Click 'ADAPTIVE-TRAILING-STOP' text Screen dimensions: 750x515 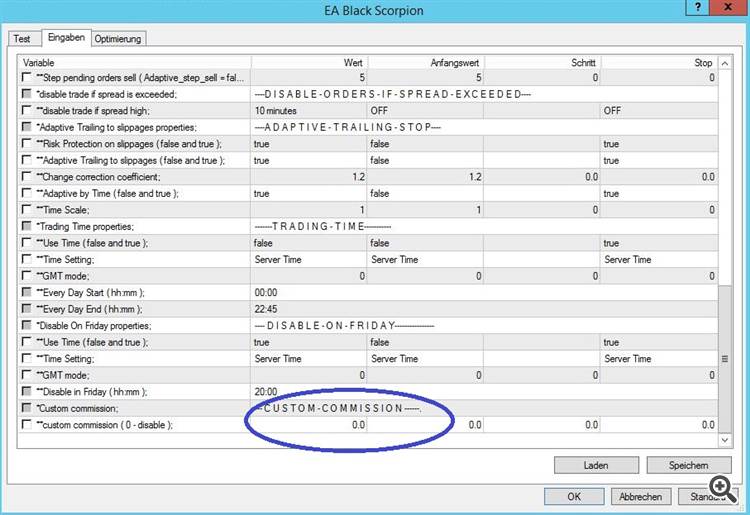[348, 127]
